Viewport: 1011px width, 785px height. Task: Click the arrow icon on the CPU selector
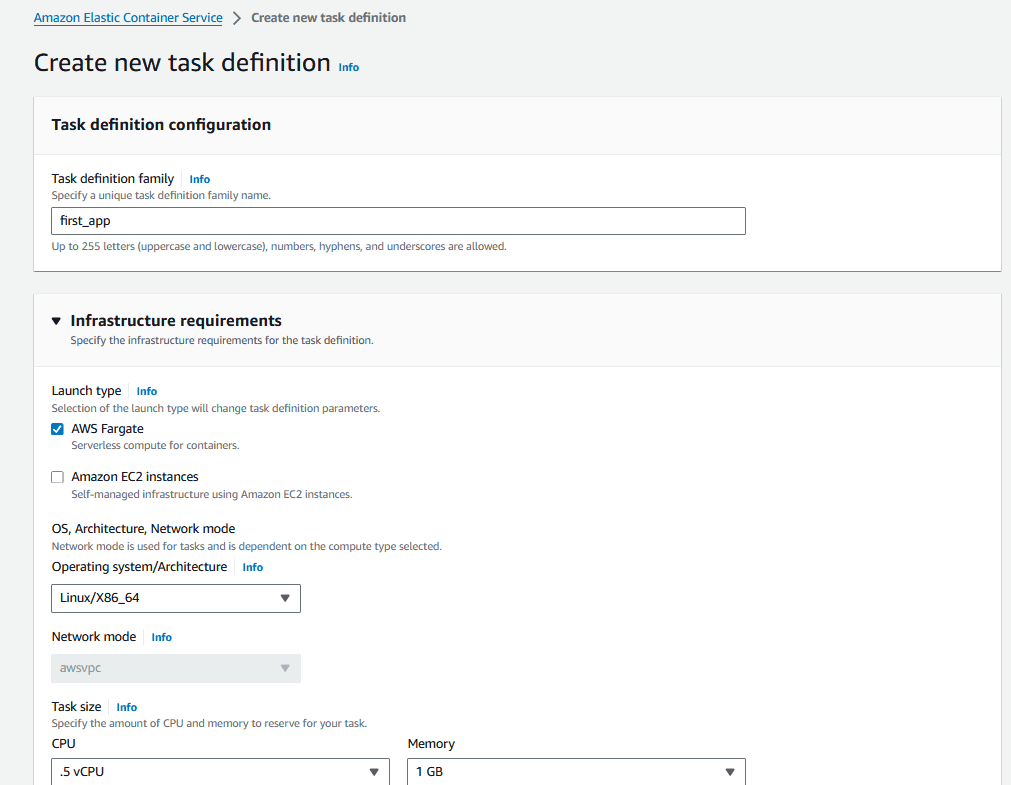(x=374, y=772)
